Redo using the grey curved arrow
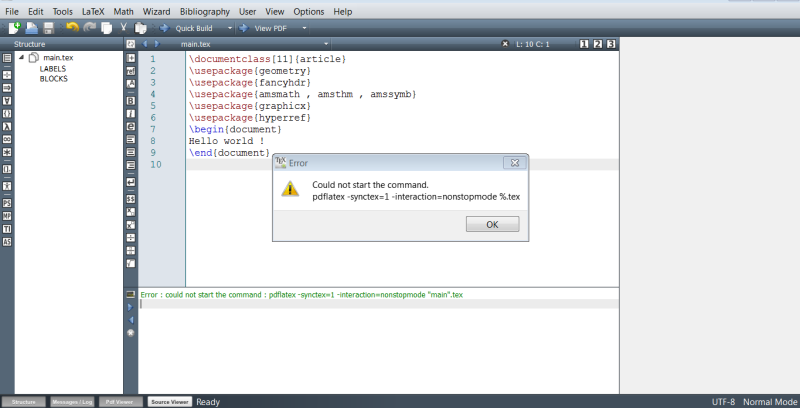This screenshot has height=408, width=800. pos(90,28)
